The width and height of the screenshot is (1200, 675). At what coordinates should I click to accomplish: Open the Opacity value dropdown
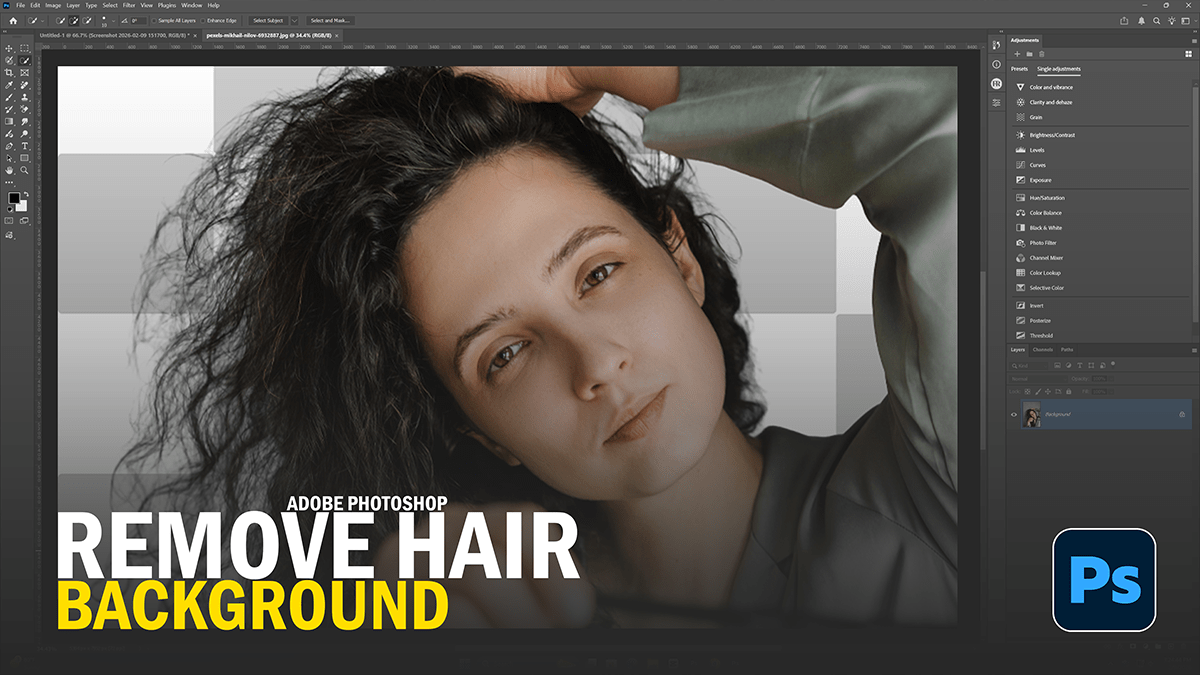(1111, 379)
